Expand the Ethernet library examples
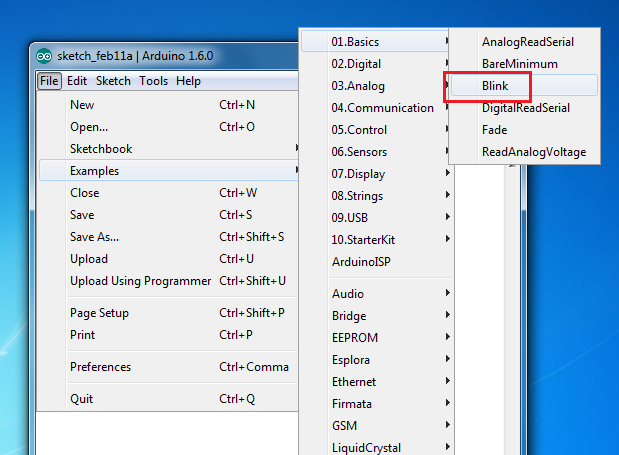Viewport: 619px width, 455px height. click(376, 382)
